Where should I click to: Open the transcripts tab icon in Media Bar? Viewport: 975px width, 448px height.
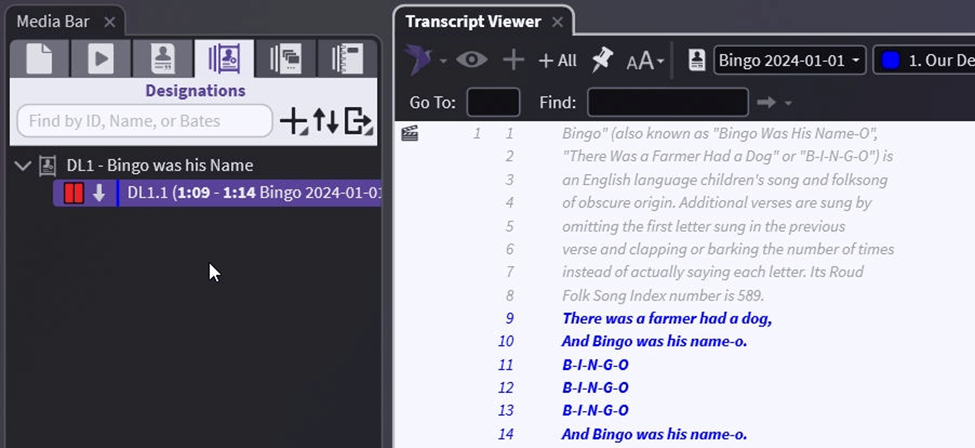point(163,59)
